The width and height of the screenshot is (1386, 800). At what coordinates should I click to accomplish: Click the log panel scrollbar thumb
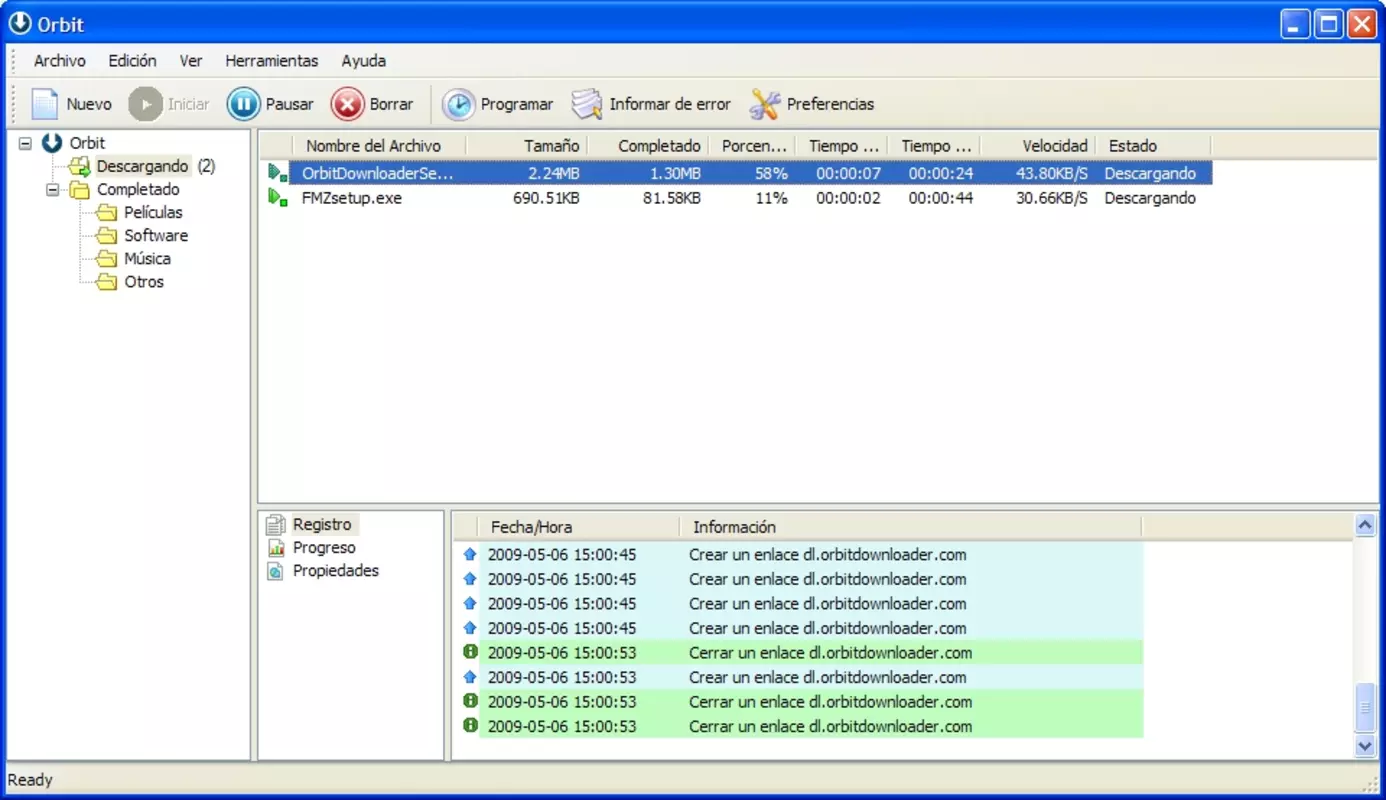click(1365, 709)
